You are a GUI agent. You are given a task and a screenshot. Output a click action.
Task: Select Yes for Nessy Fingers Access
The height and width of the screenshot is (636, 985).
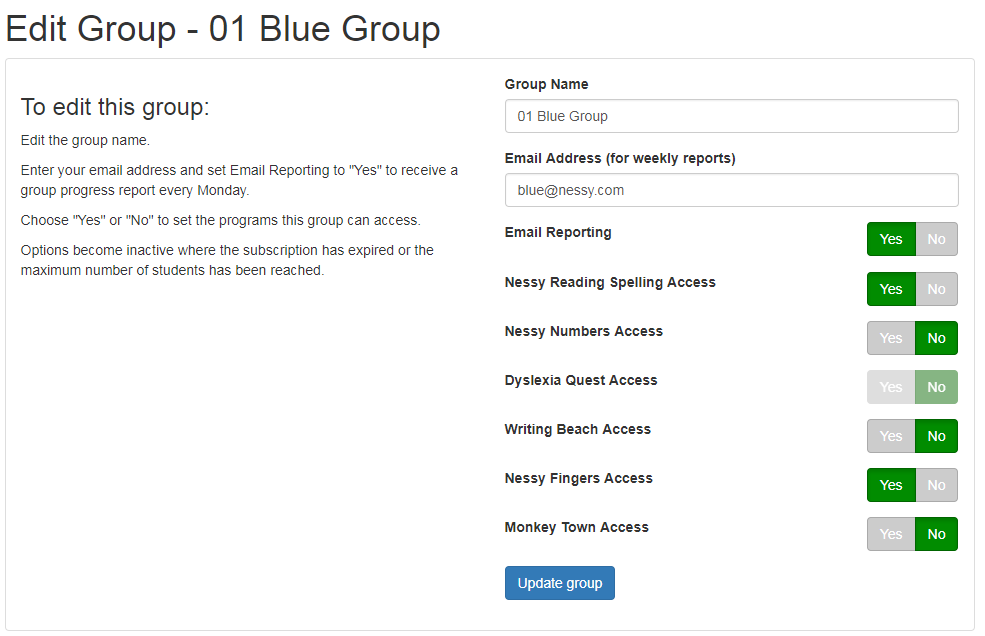coord(891,485)
